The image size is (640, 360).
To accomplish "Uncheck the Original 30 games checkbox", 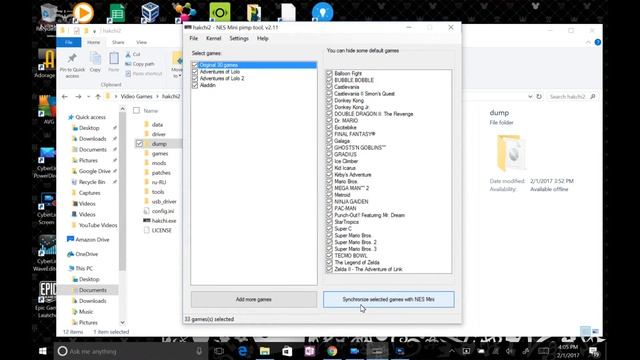I will pyautogui.click(x=195, y=65).
